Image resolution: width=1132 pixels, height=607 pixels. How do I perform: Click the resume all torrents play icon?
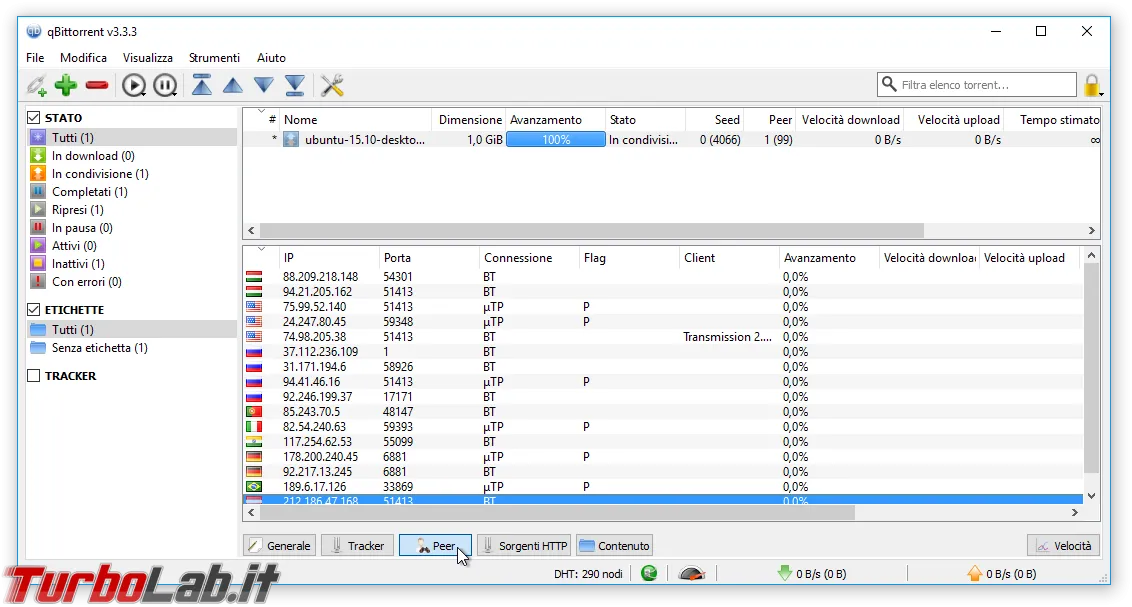point(134,85)
